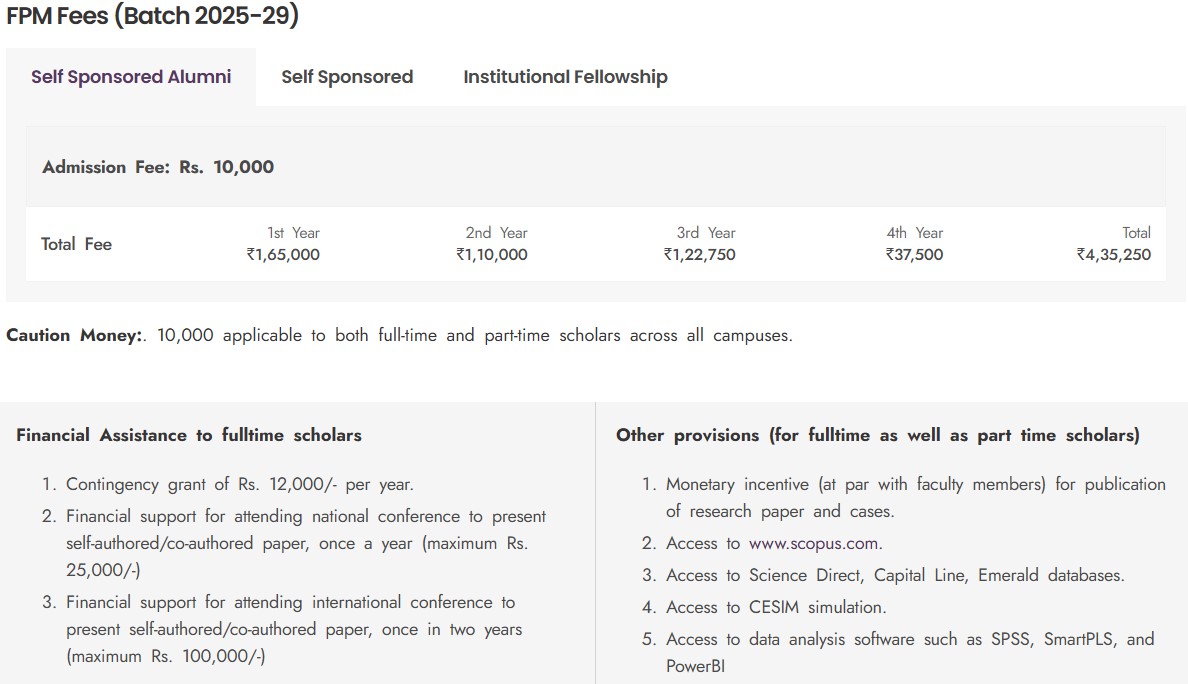Screen dimensions: 1188x684
Task: Click the international conference financial support item
Action: click(293, 629)
